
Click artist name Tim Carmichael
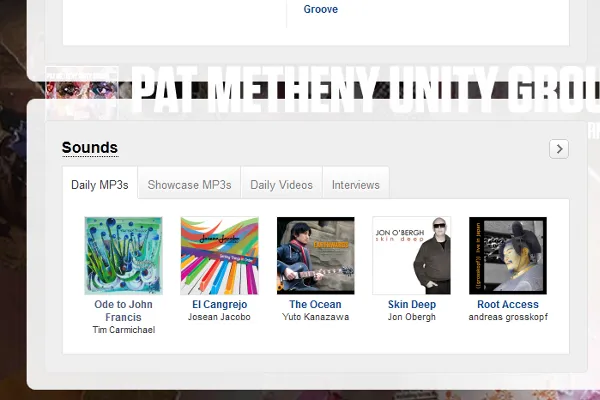point(124,330)
